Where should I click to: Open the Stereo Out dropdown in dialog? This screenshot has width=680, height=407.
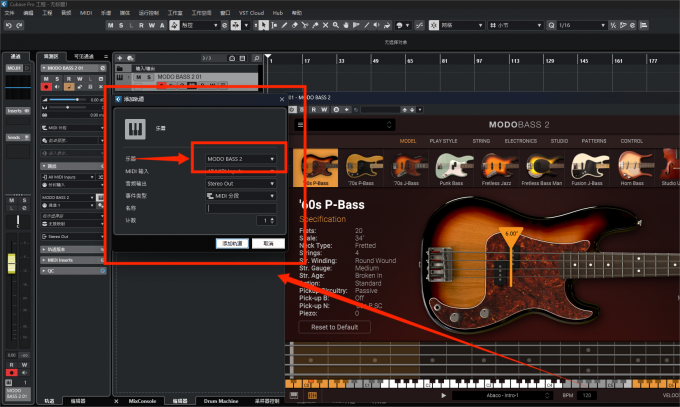[x=241, y=184]
